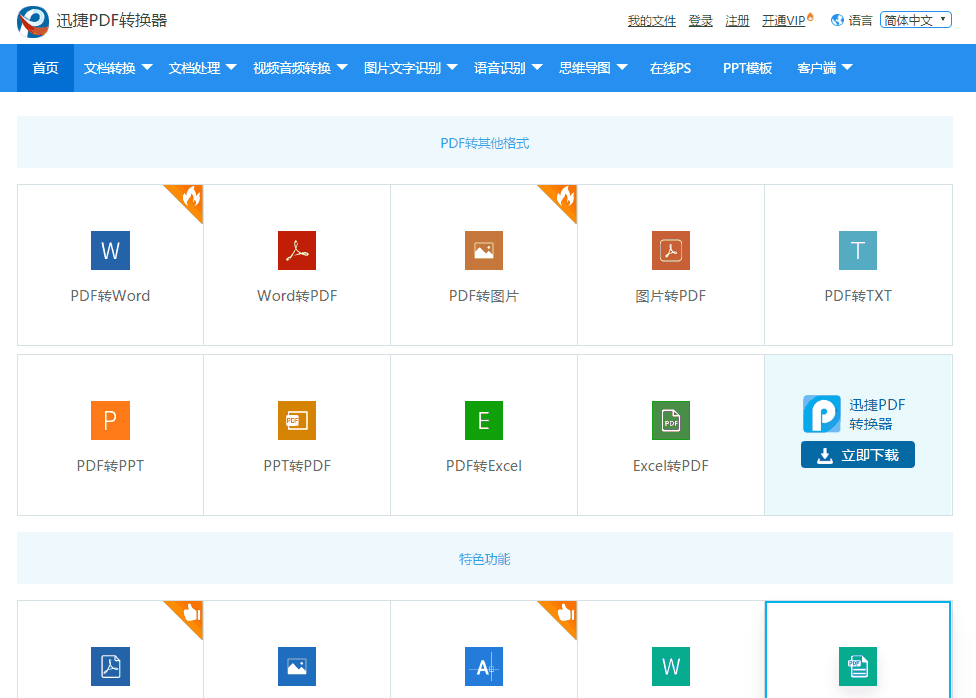The image size is (976, 698).
Task: Select the Word转PDF red icon
Action: (x=297, y=250)
